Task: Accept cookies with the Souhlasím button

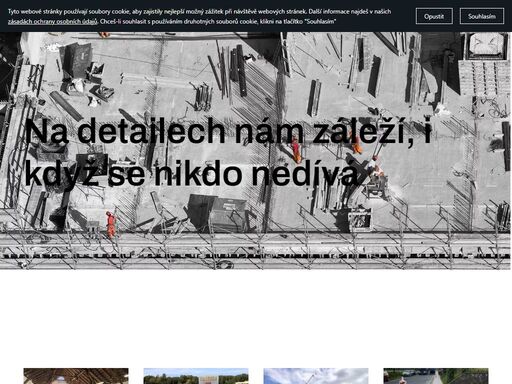Action: pyautogui.click(x=482, y=16)
